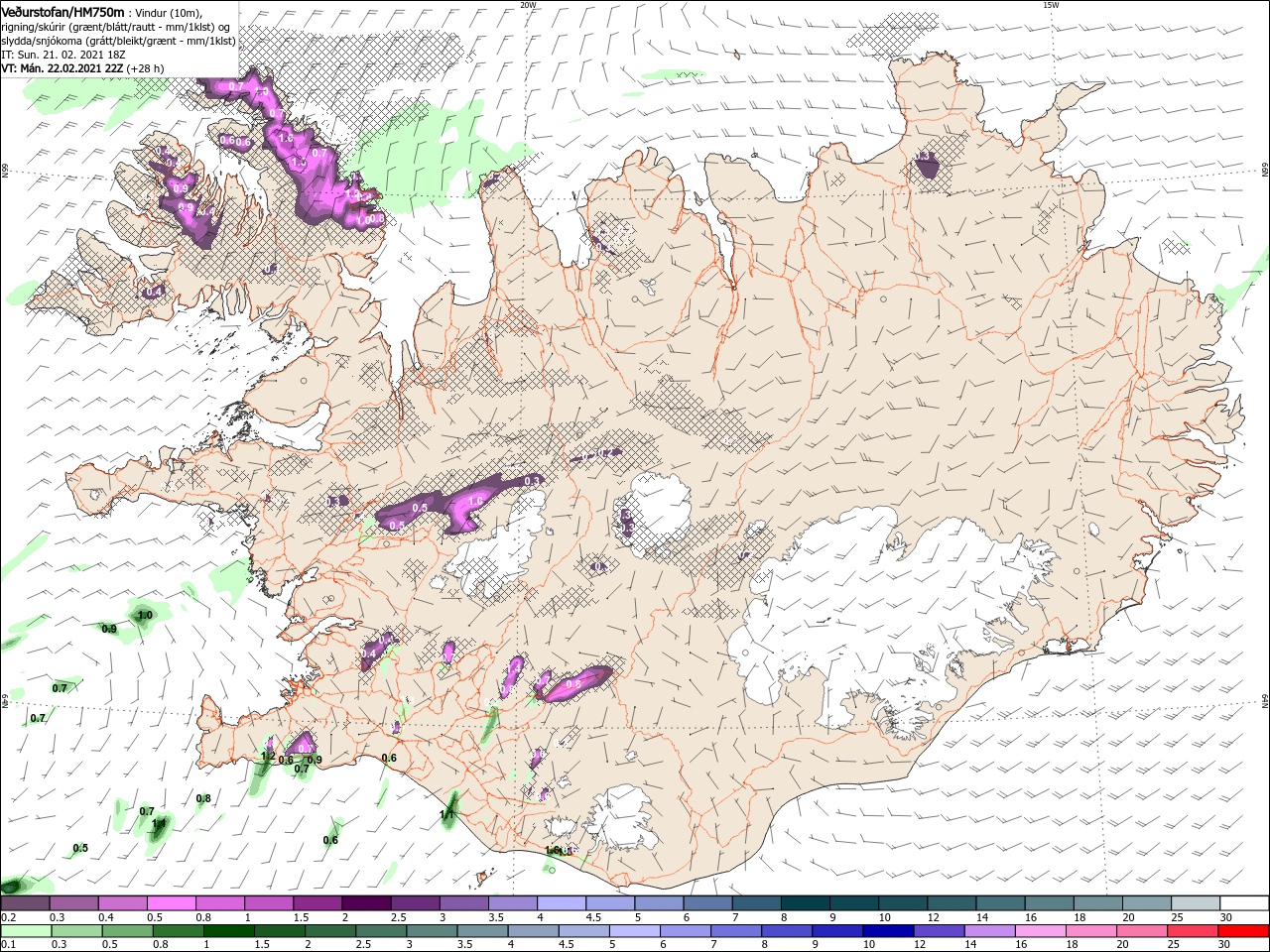Select the 1.5 swatch in the upper snow legend
This screenshot has width=1270, height=952.
317,903
